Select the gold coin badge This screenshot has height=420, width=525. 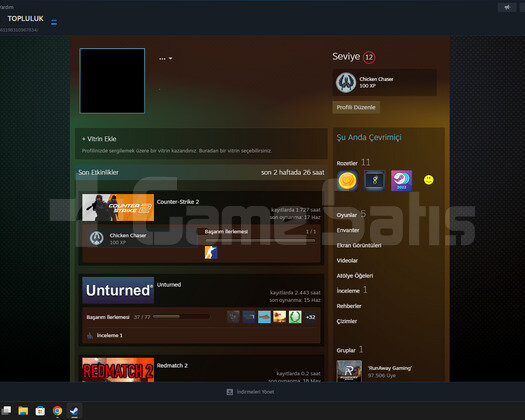pos(347,181)
